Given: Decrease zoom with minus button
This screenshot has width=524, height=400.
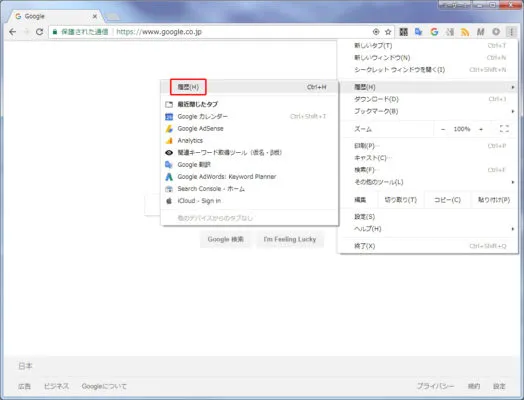Looking at the screenshot, I should pos(443,129).
